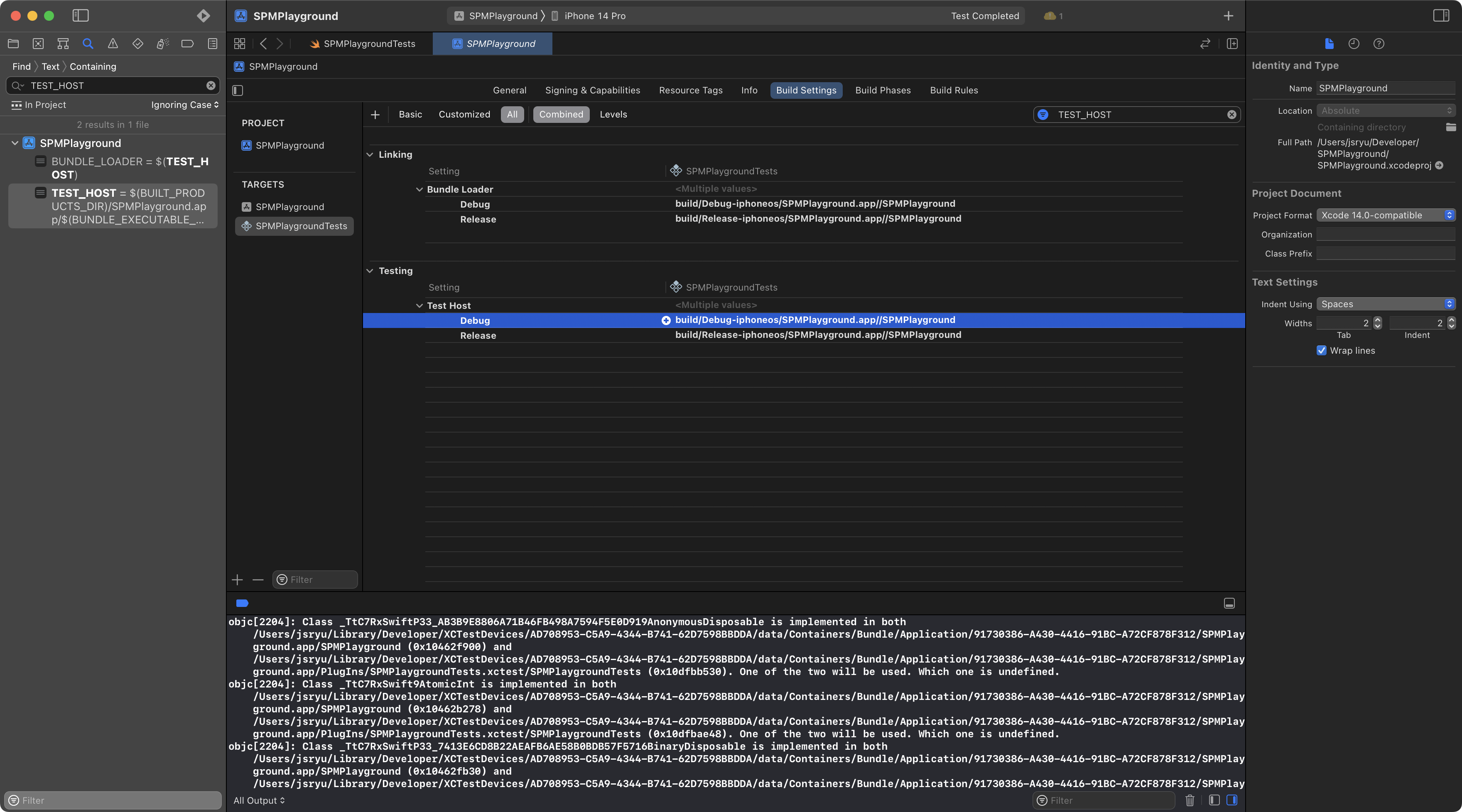Show only Basic build settings
The image size is (1462, 812).
pos(410,115)
